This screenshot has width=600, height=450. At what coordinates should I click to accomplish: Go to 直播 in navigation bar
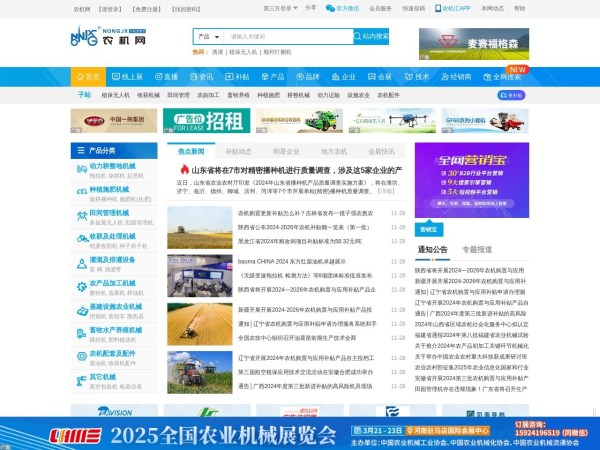point(165,77)
